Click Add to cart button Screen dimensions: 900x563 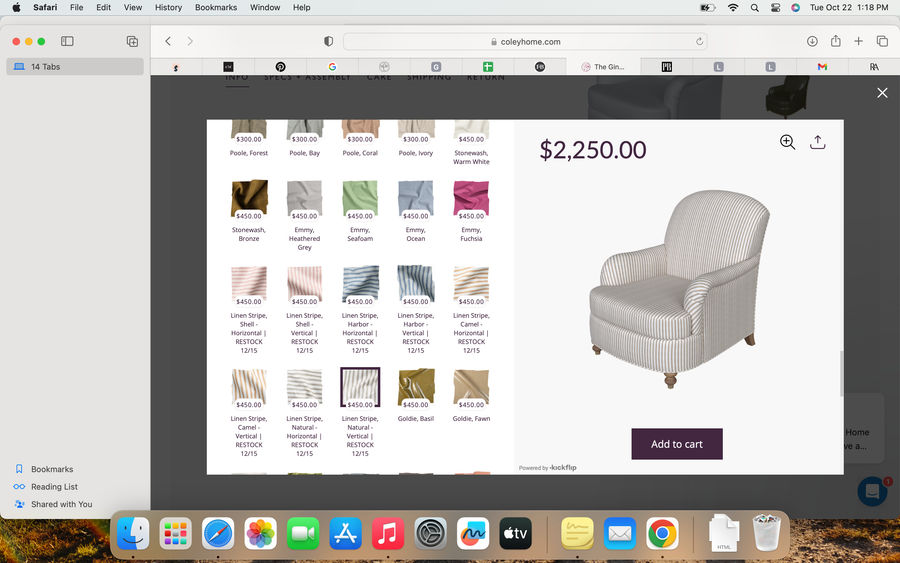(x=677, y=444)
